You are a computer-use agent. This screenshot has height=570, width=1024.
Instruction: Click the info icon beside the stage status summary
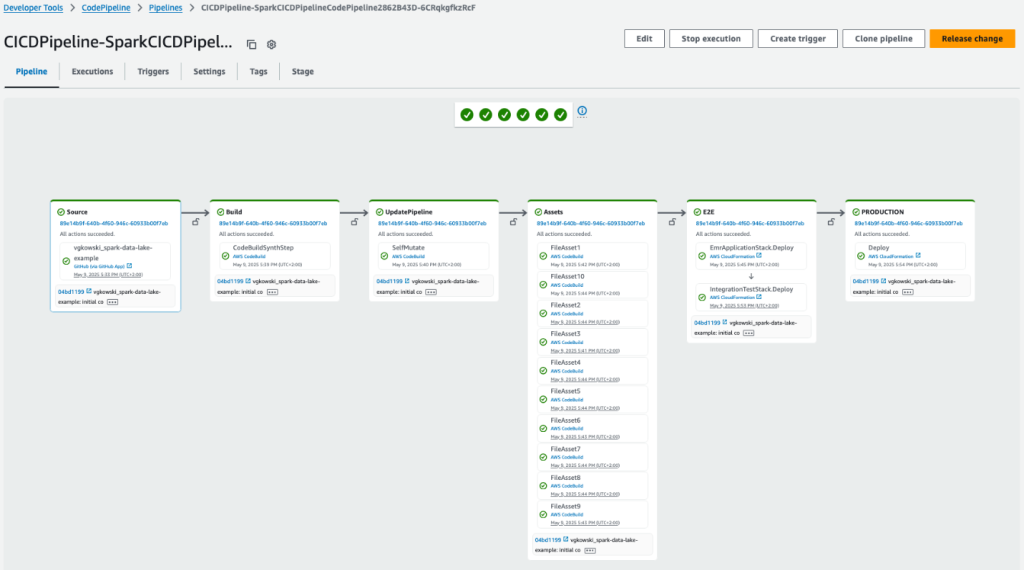pos(582,111)
